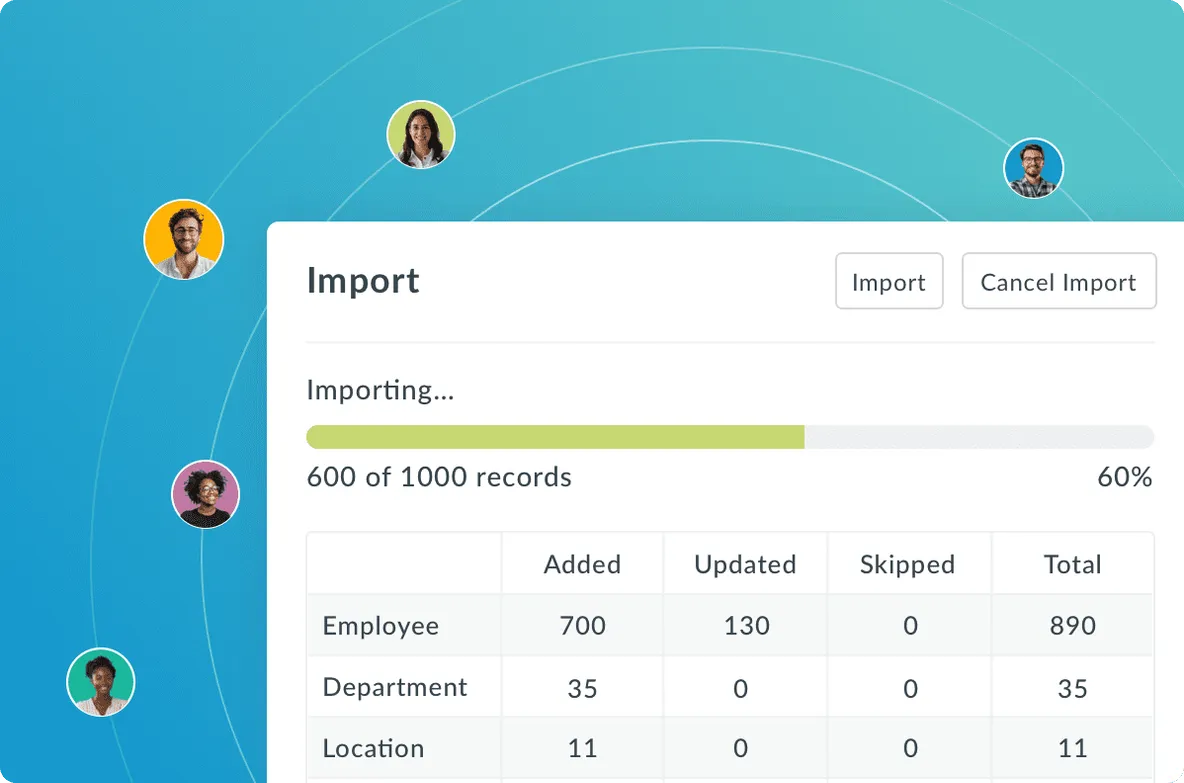Viewport: 1184px width, 783px height.
Task: Click the Import button
Action: [x=889, y=281]
